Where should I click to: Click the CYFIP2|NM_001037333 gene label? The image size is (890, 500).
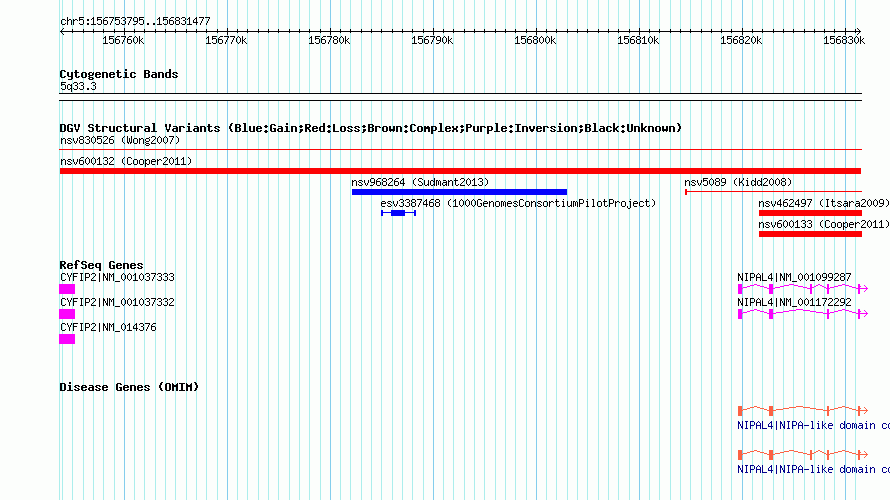[117, 277]
